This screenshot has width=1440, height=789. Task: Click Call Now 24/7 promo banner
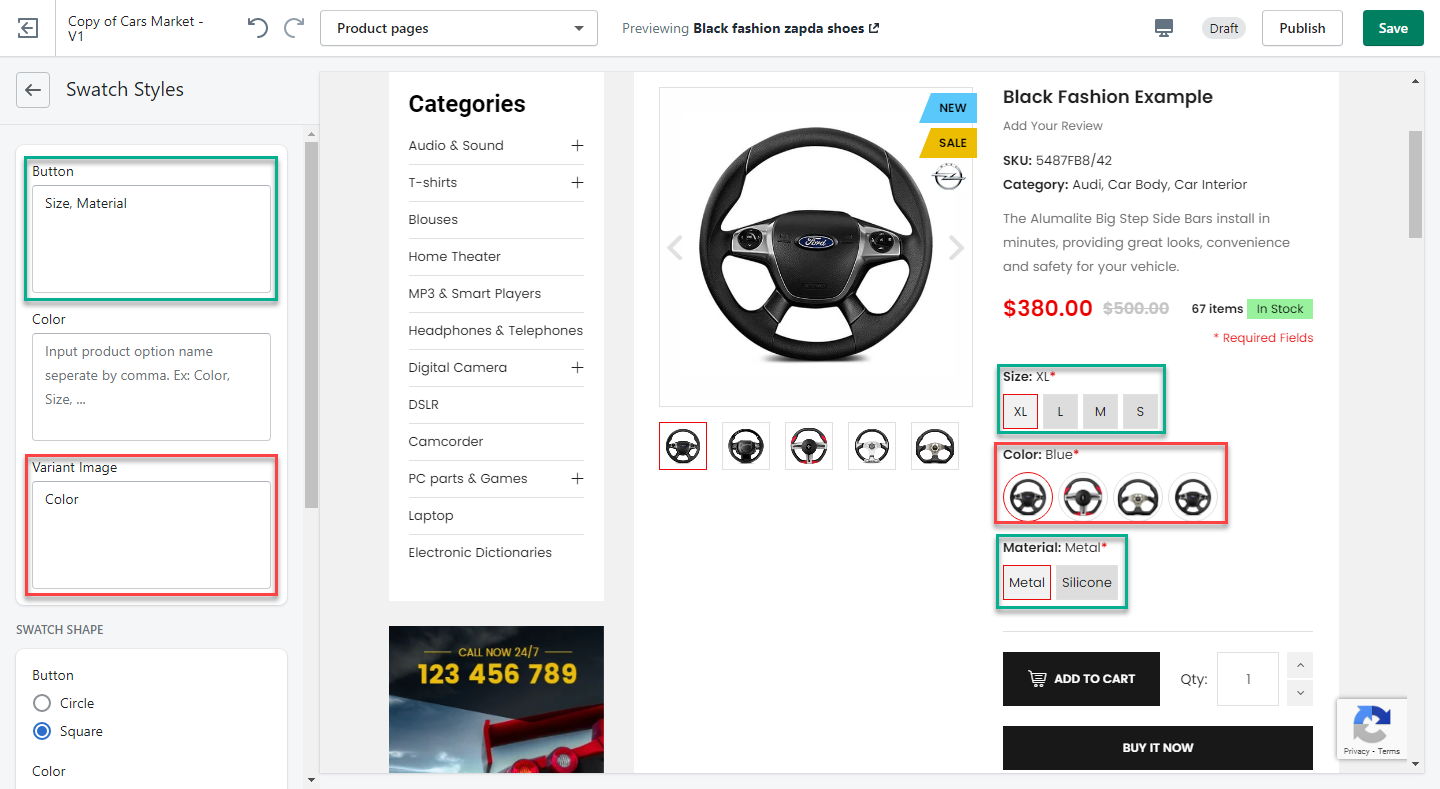(496, 699)
